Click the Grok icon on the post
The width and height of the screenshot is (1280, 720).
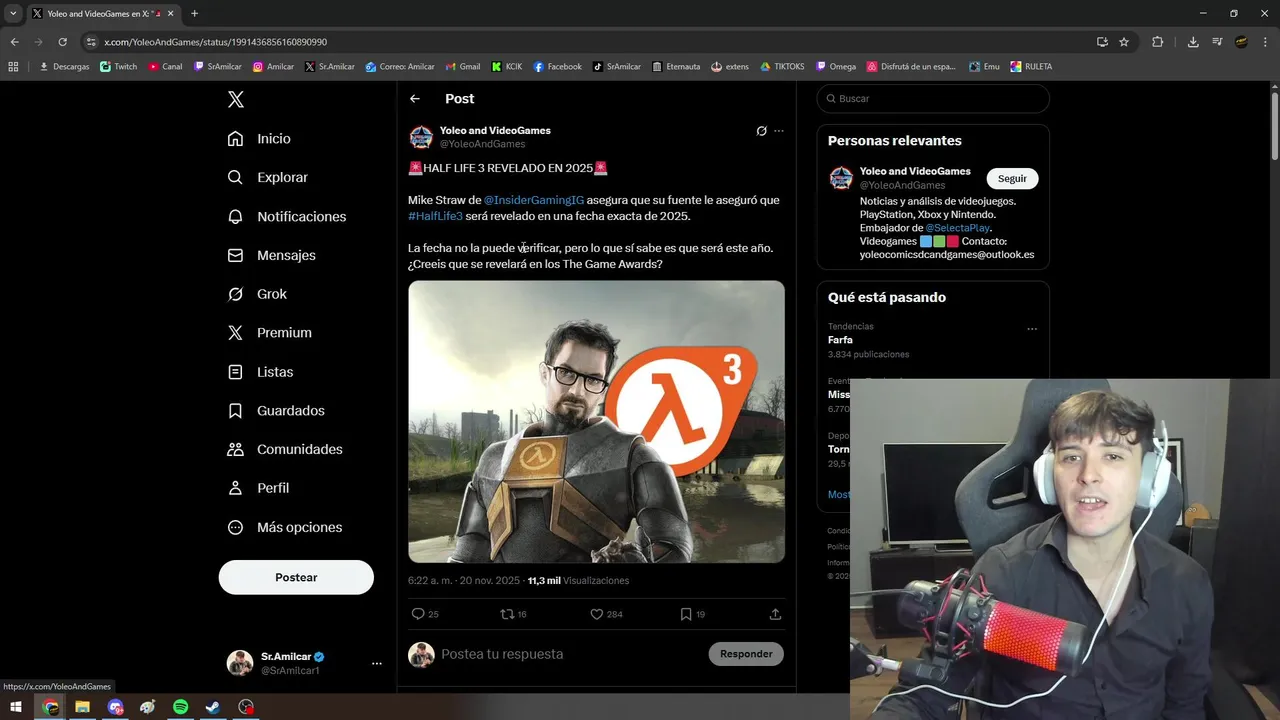click(x=761, y=131)
